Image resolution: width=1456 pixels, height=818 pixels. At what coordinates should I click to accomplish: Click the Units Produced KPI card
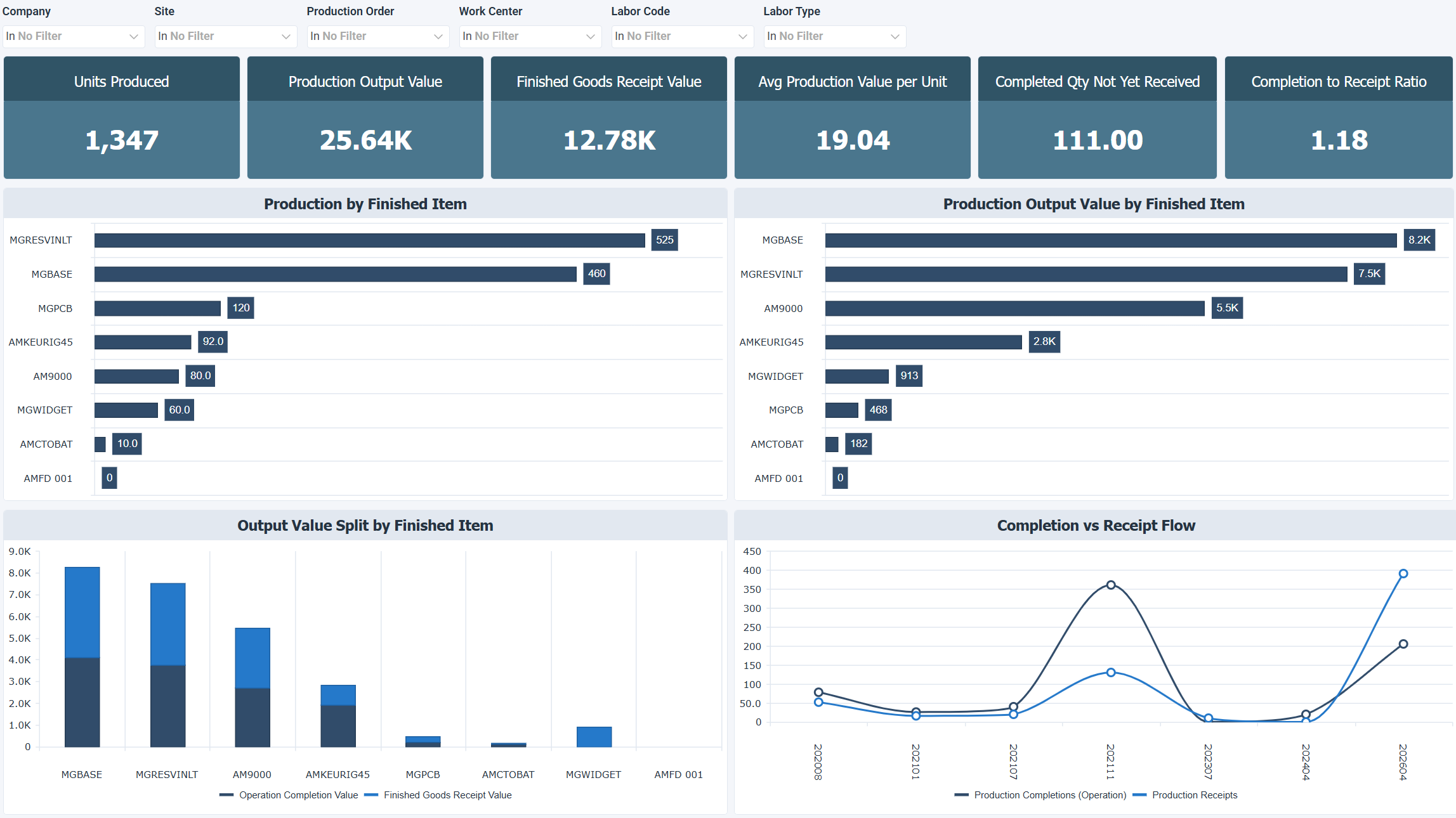(x=122, y=118)
